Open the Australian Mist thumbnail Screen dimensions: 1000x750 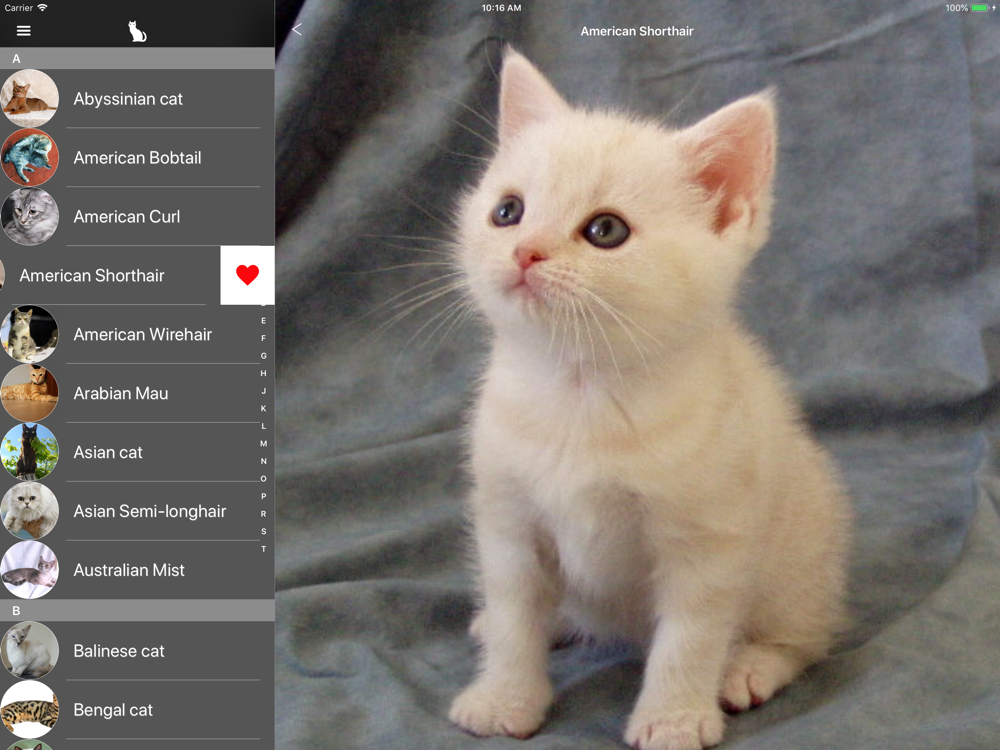29,570
